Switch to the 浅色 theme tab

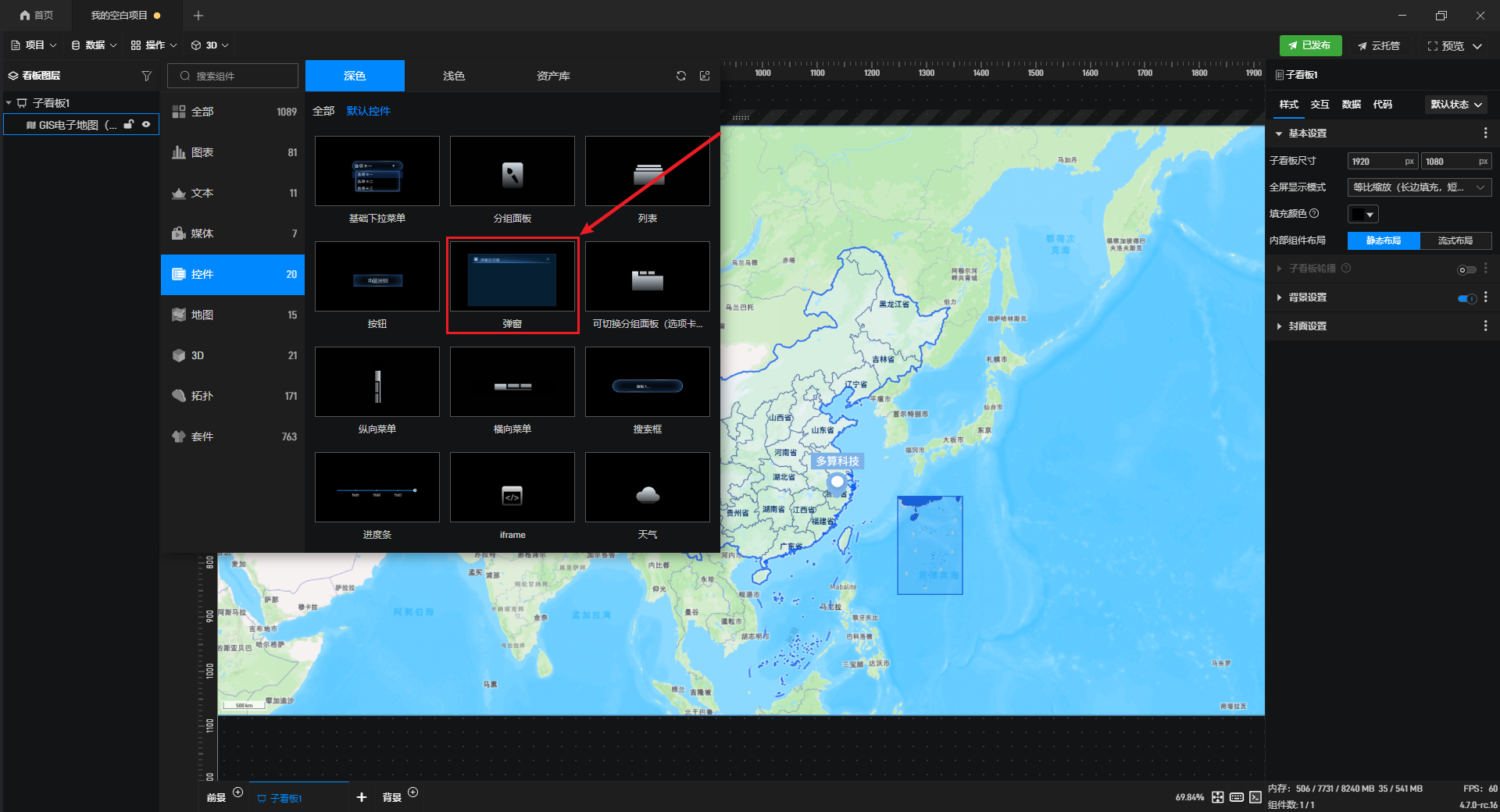[454, 76]
